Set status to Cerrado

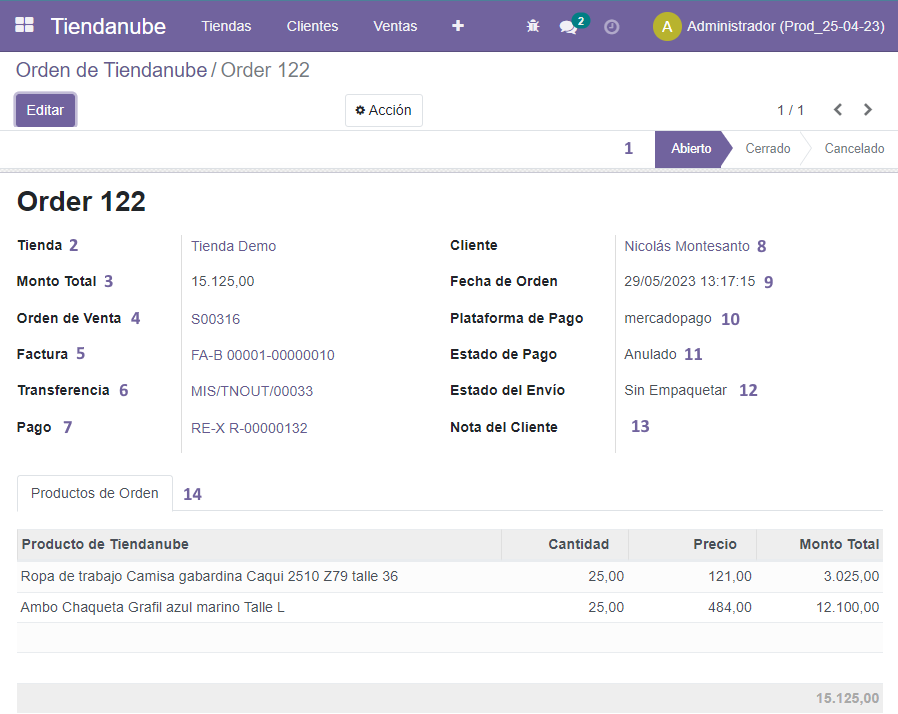pos(767,149)
